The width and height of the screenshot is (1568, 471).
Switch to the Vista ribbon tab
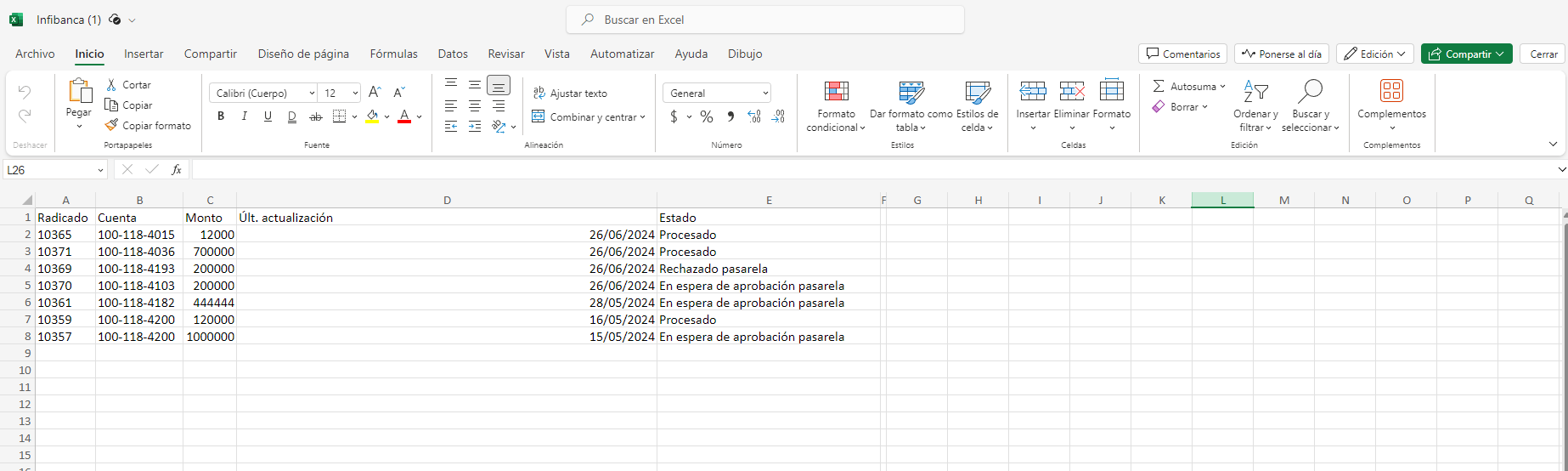pyautogui.click(x=557, y=54)
